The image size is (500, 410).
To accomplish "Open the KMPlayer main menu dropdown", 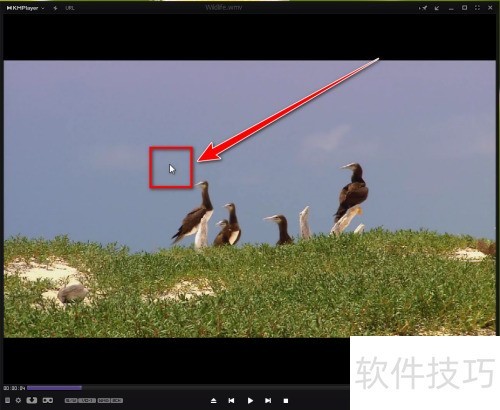I will coord(25,8).
